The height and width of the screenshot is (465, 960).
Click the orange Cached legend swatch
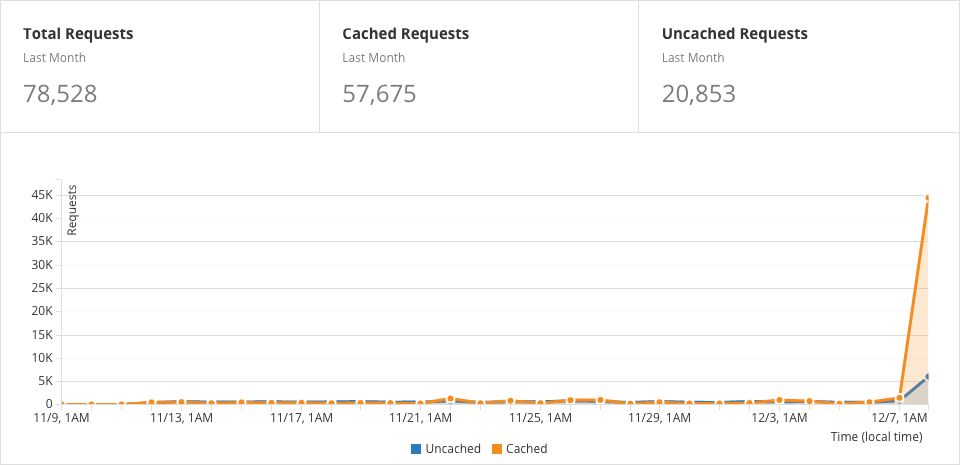pos(496,449)
